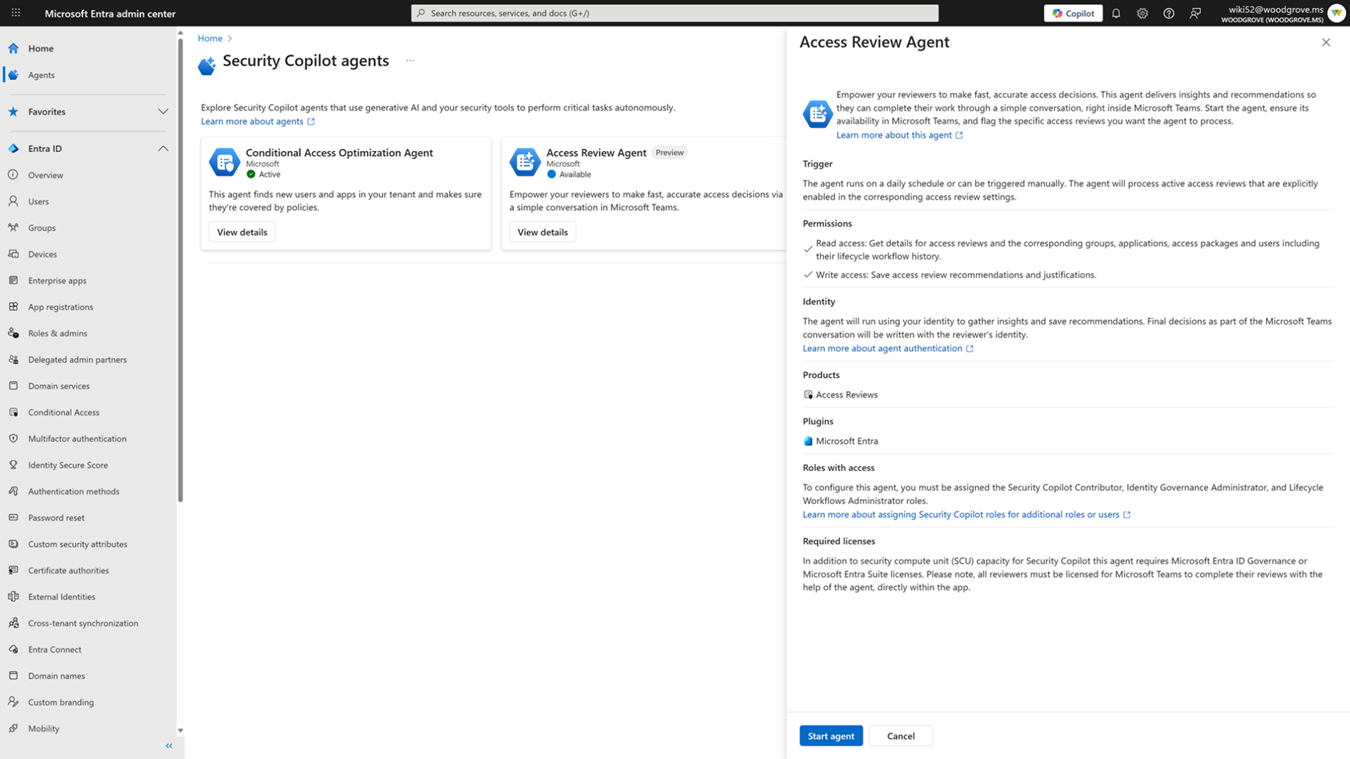Click the Conditional Access Optimization Agent icon
This screenshot has height=759, width=1350.
[x=224, y=161]
